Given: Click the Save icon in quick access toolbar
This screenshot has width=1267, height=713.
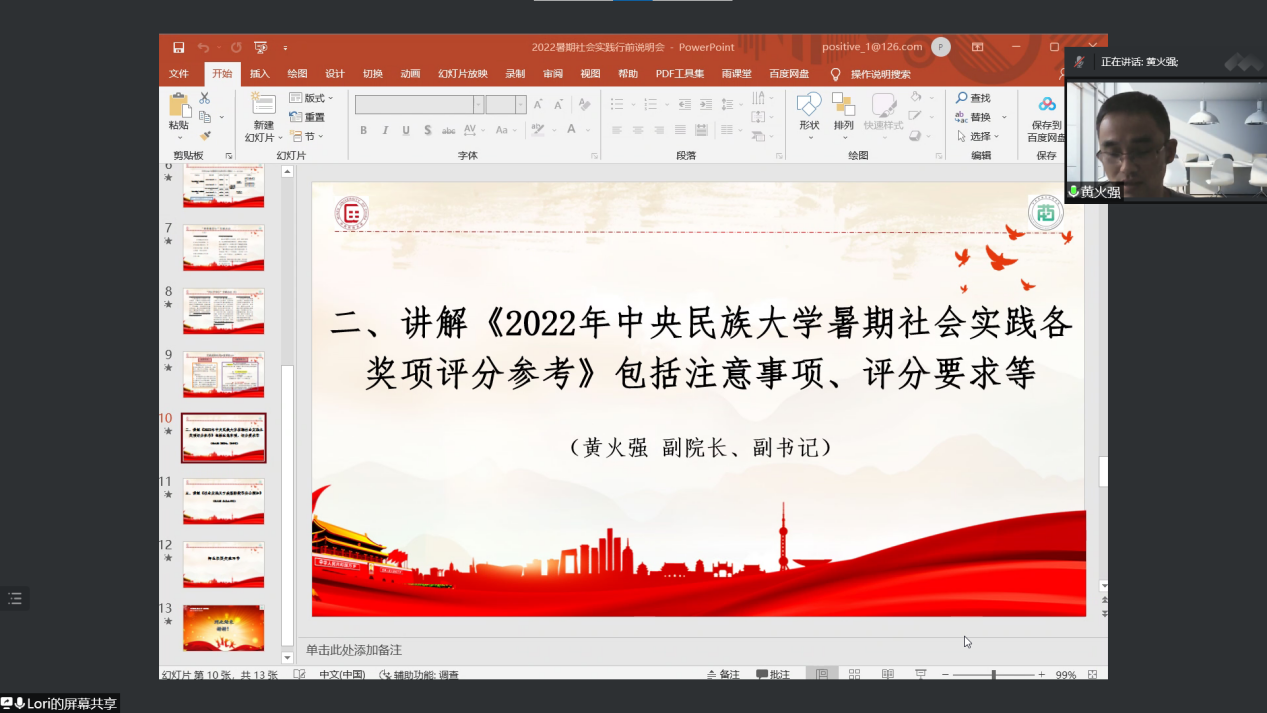Looking at the screenshot, I should [178, 47].
